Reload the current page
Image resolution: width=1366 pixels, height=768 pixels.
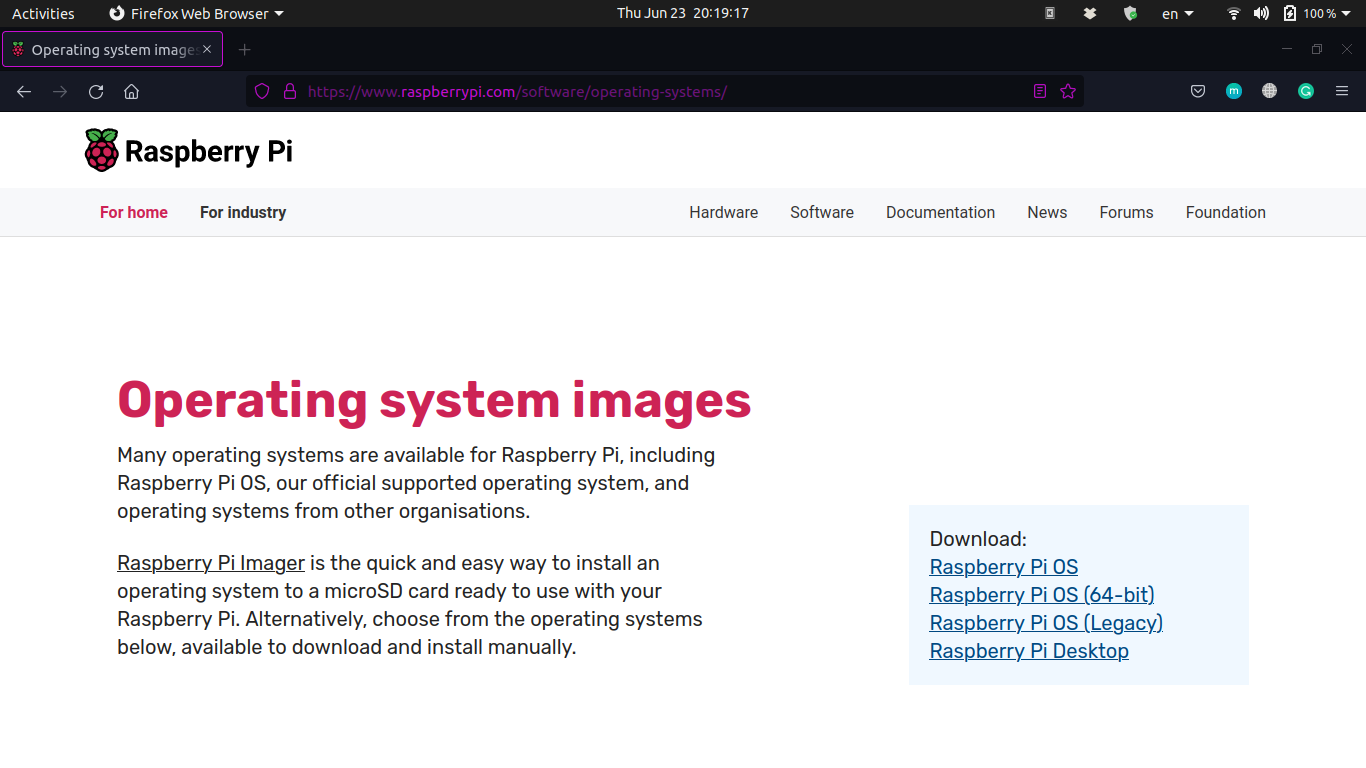pos(95,91)
